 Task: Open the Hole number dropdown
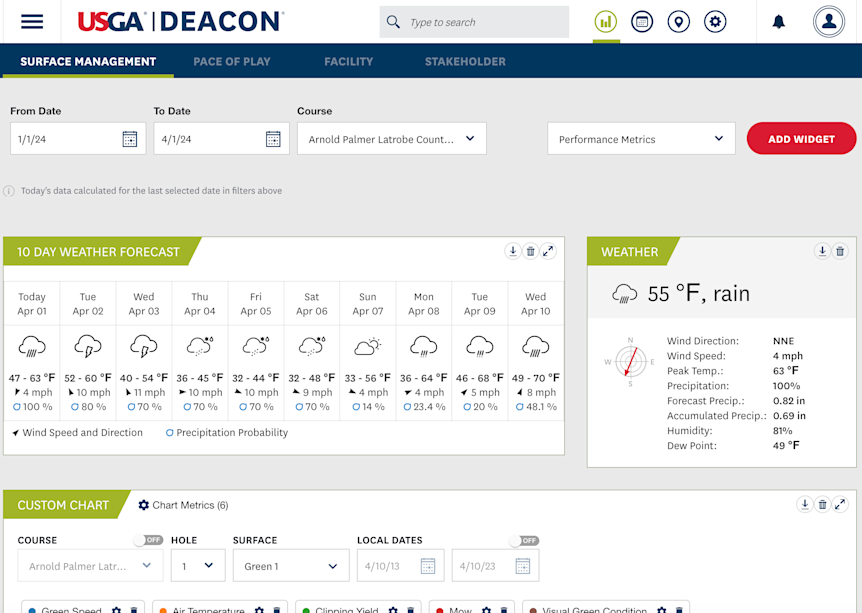[x=197, y=565]
